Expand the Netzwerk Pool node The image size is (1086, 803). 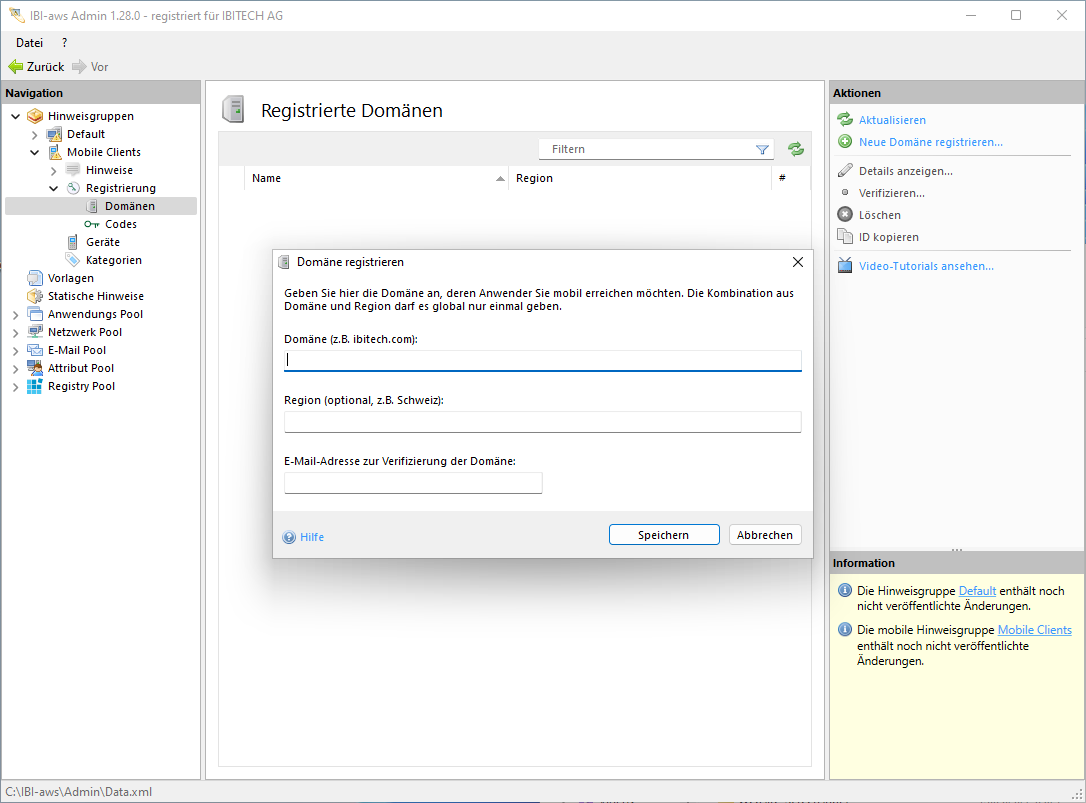(16, 333)
